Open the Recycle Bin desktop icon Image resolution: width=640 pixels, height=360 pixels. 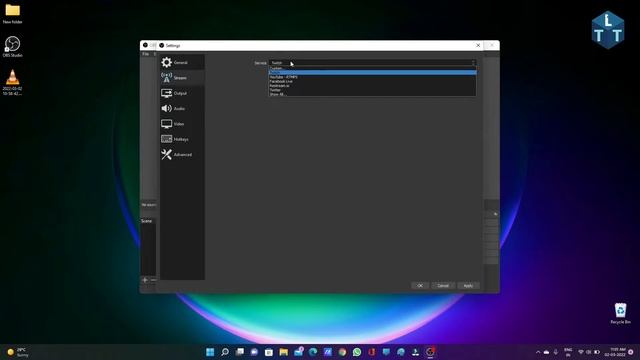click(x=620, y=313)
